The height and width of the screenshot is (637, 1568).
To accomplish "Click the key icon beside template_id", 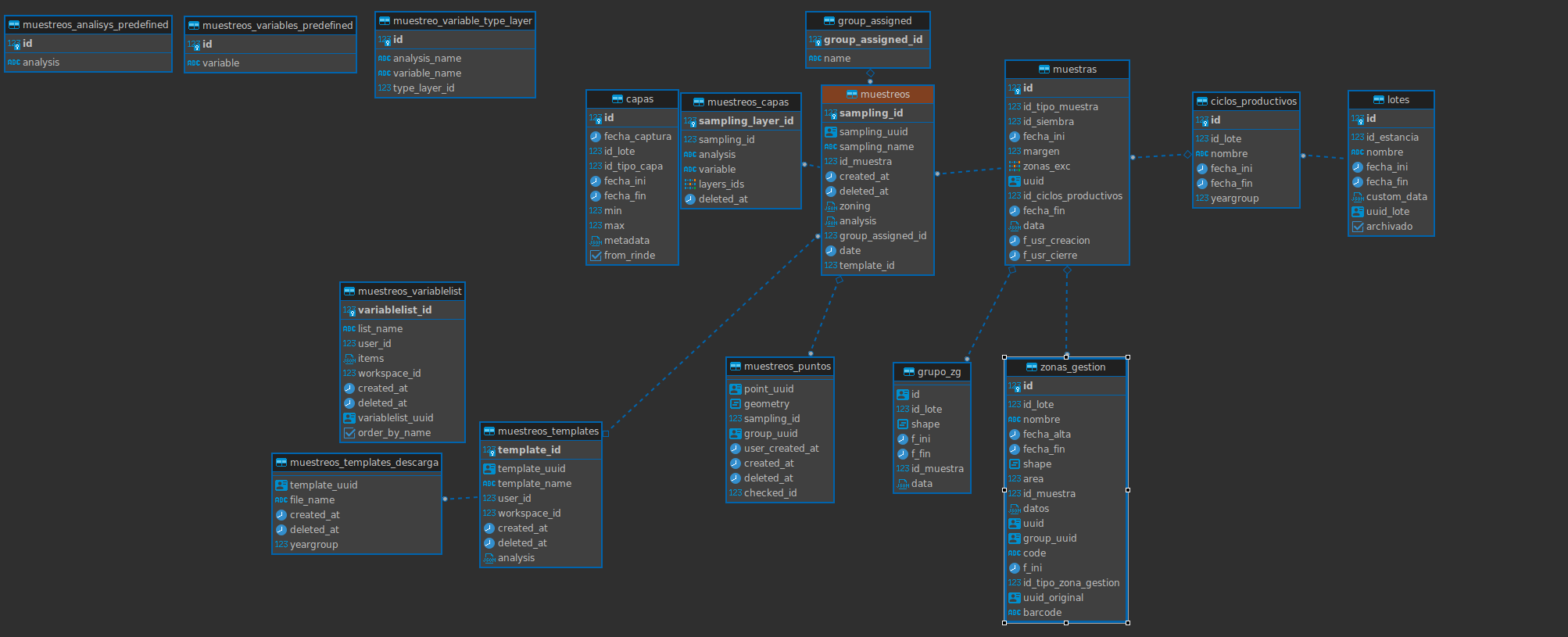I will point(489,451).
